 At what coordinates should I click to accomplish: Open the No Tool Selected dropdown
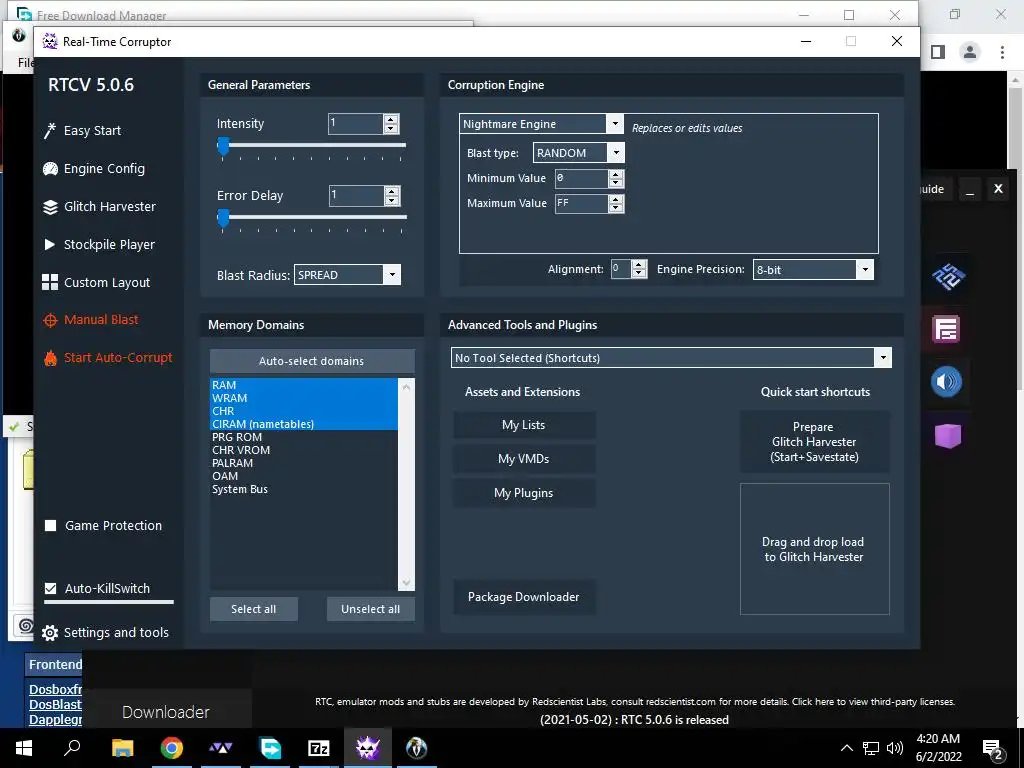tap(883, 358)
